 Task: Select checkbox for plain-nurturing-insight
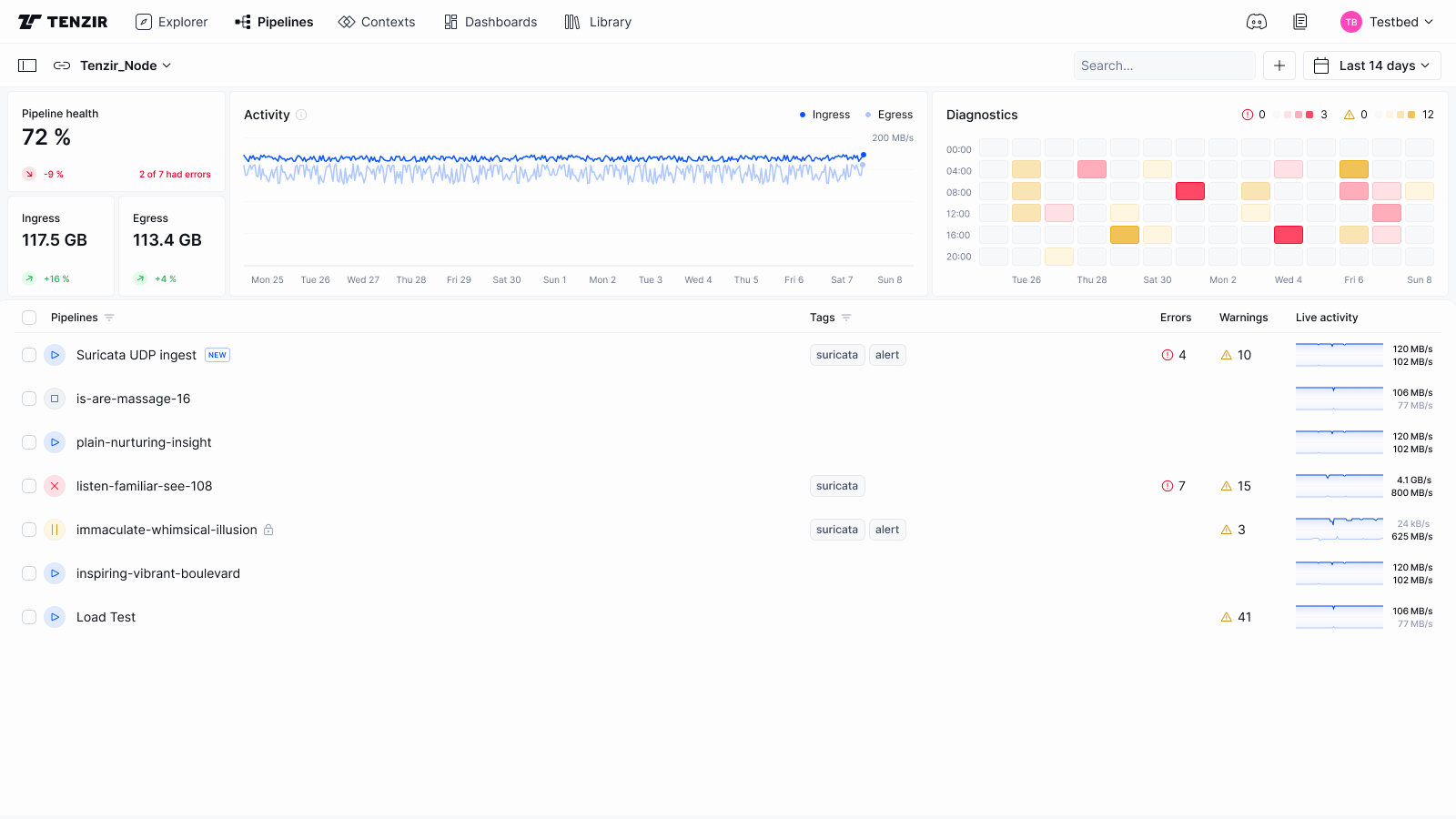point(29,442)
